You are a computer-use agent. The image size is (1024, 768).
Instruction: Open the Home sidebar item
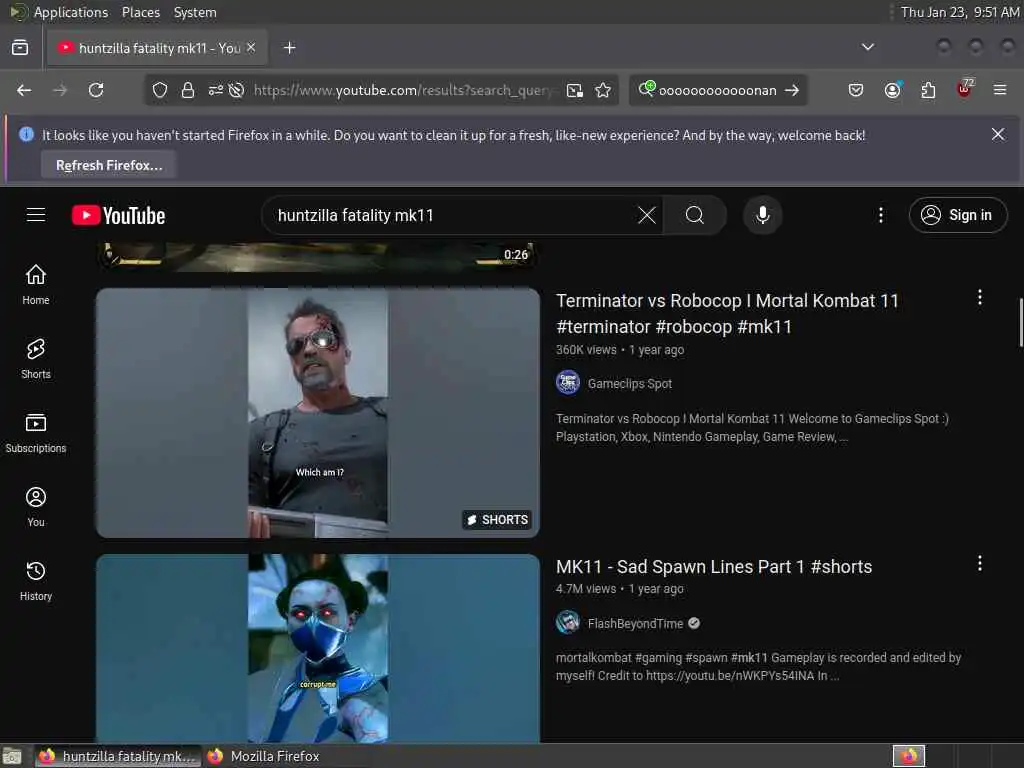pos(36,285)
